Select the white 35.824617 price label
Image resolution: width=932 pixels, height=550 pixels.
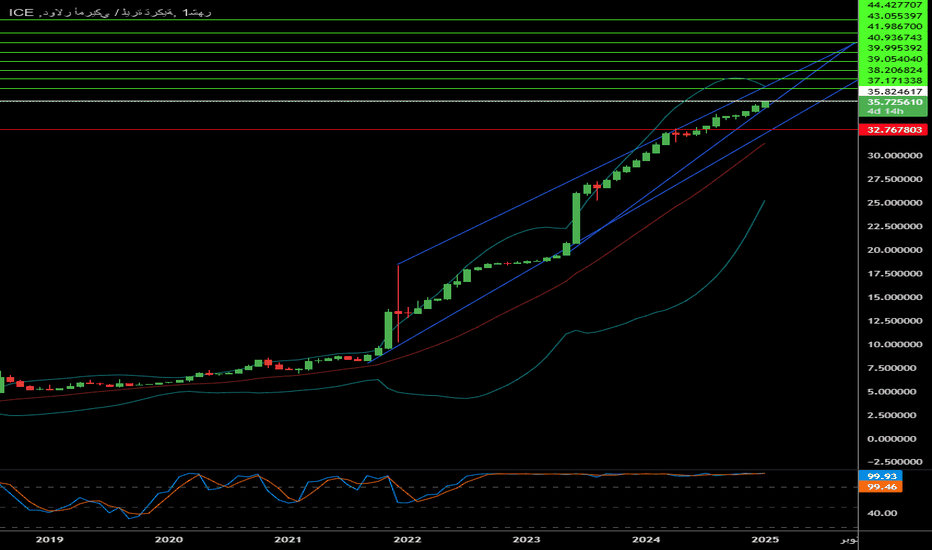point(895,92)
